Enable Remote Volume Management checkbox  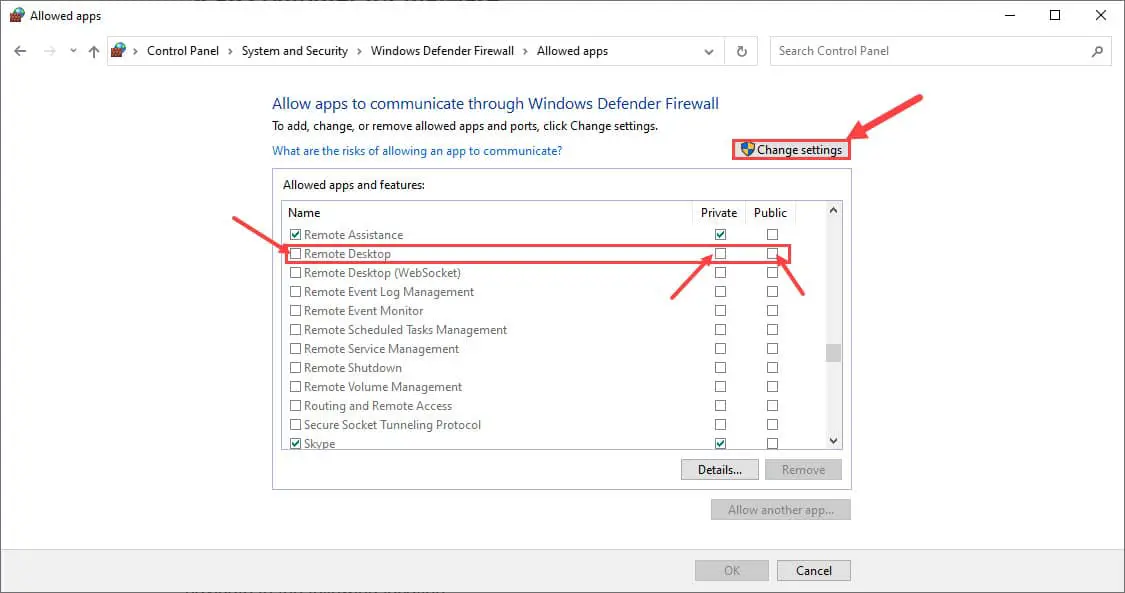[x=295, y=386]
